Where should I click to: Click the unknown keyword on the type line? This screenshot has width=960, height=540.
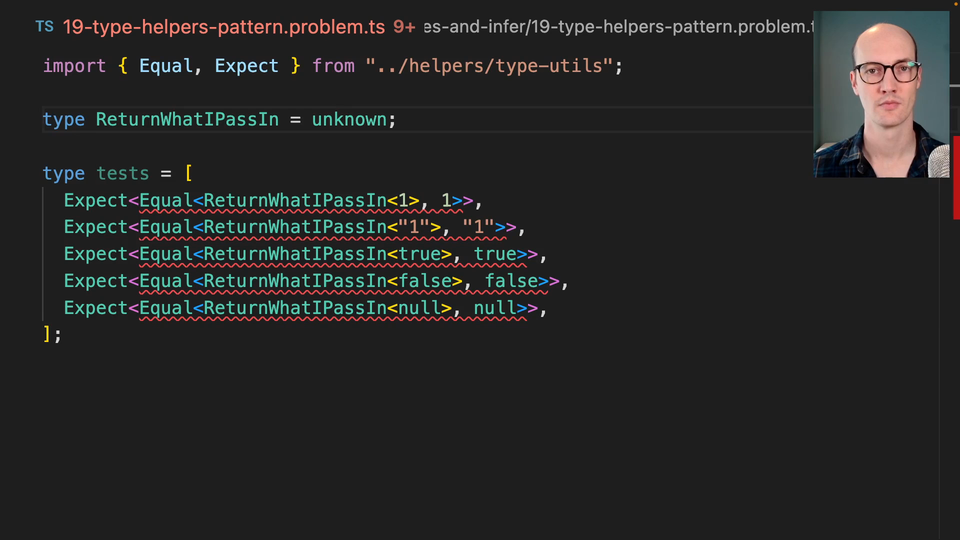click(x=348, y=120)
